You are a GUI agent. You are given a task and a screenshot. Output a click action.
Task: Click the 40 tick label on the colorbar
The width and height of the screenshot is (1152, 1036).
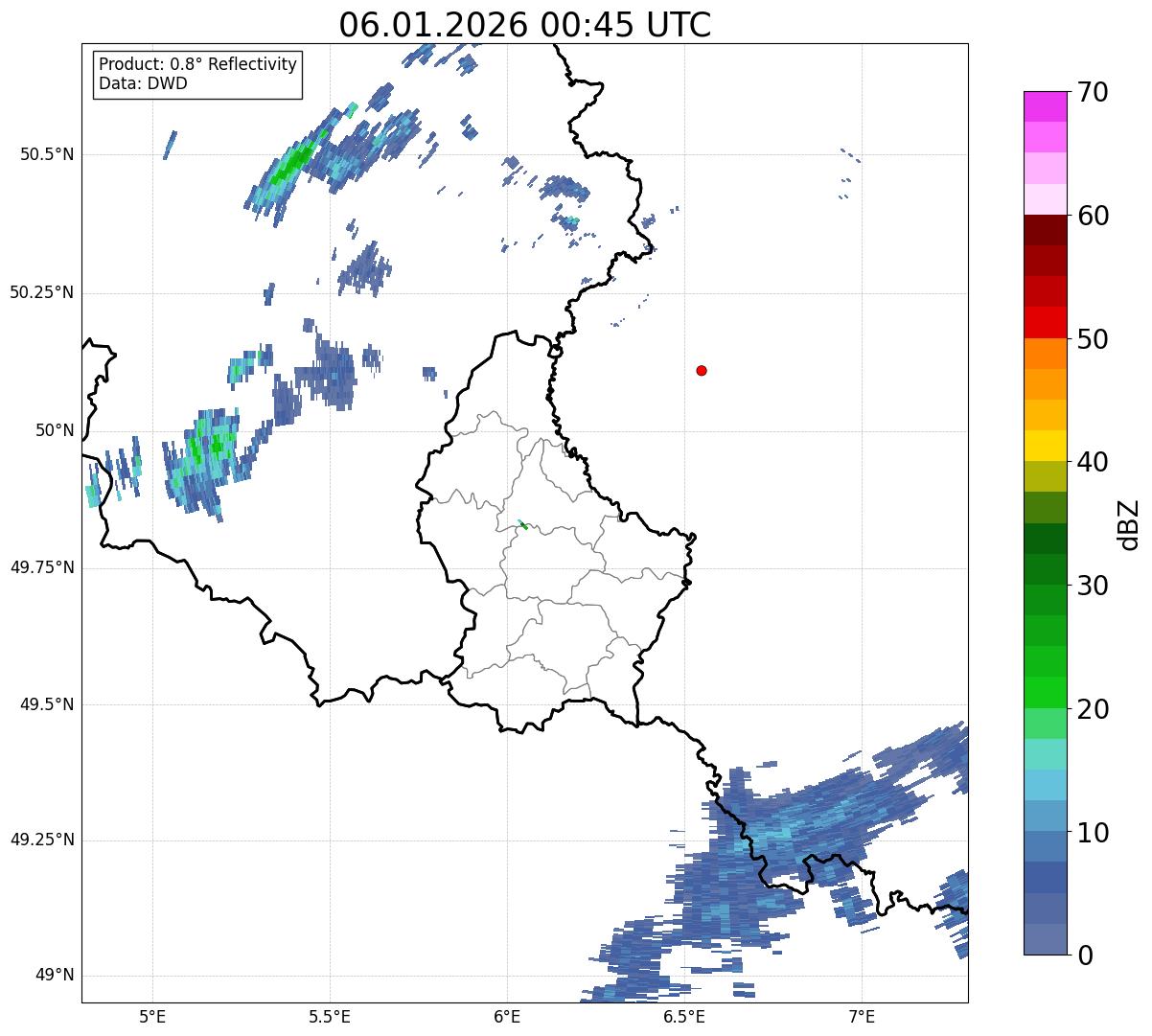[x=1093, y=462]
